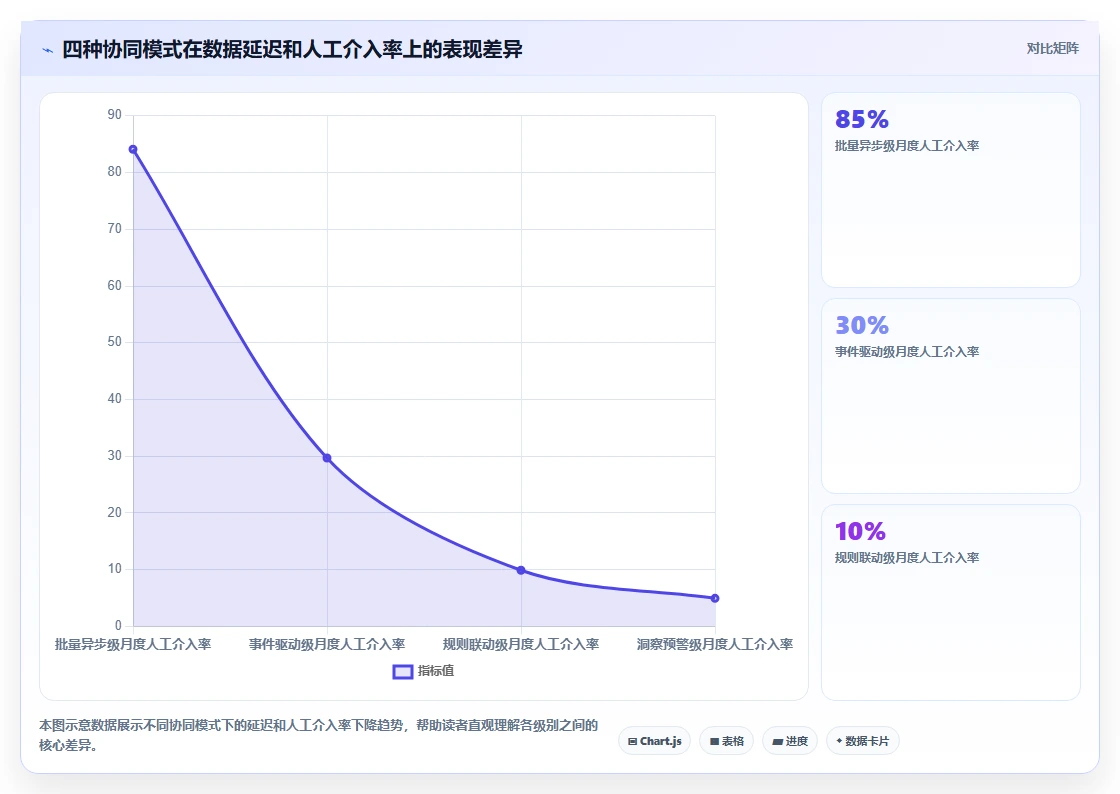Image resolution: width=1120 pixels, height=794 pixels.
Task: Click x-axis label 批量异步级月度人工介入率
Action: click(133, 644)
